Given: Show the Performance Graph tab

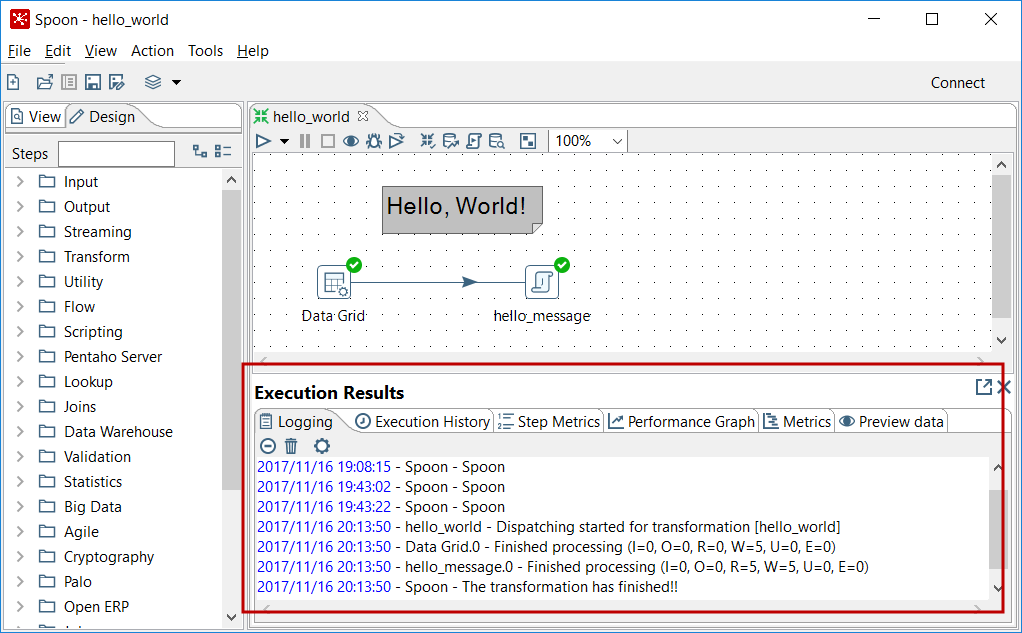Looking at the screenshot, I should (x=682, y=422).
